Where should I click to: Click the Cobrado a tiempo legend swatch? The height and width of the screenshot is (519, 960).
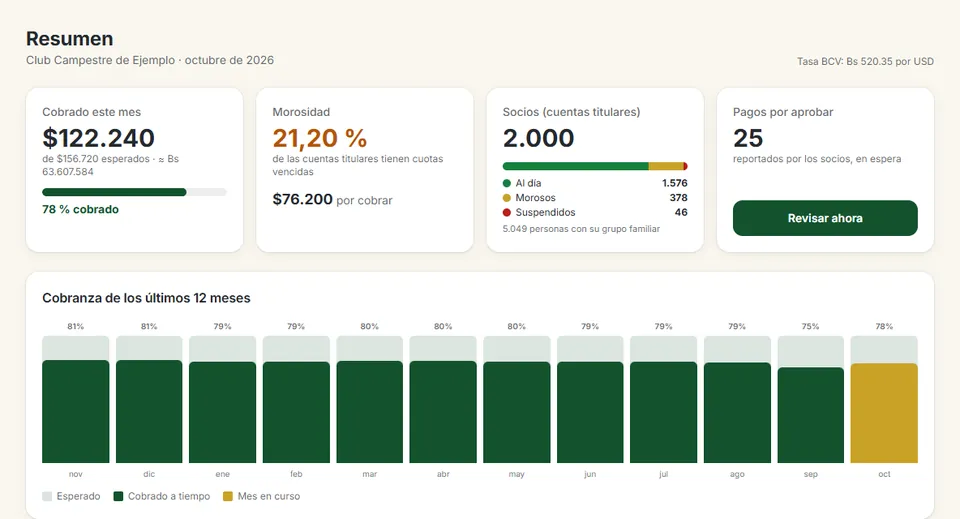(x=118, y=496)
